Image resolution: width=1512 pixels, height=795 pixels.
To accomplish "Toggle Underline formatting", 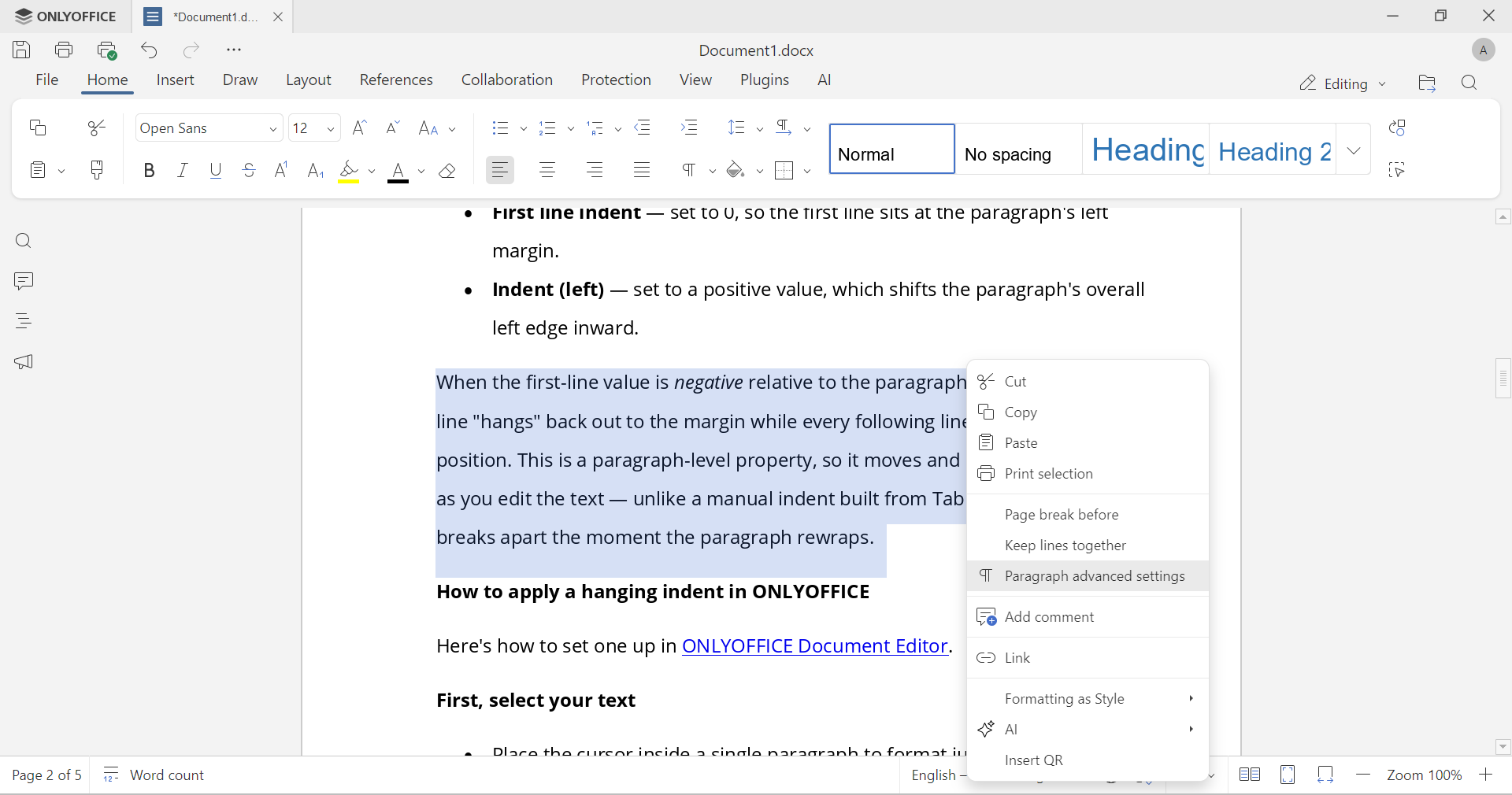I will pyautogui.click(x=216, y=170).
